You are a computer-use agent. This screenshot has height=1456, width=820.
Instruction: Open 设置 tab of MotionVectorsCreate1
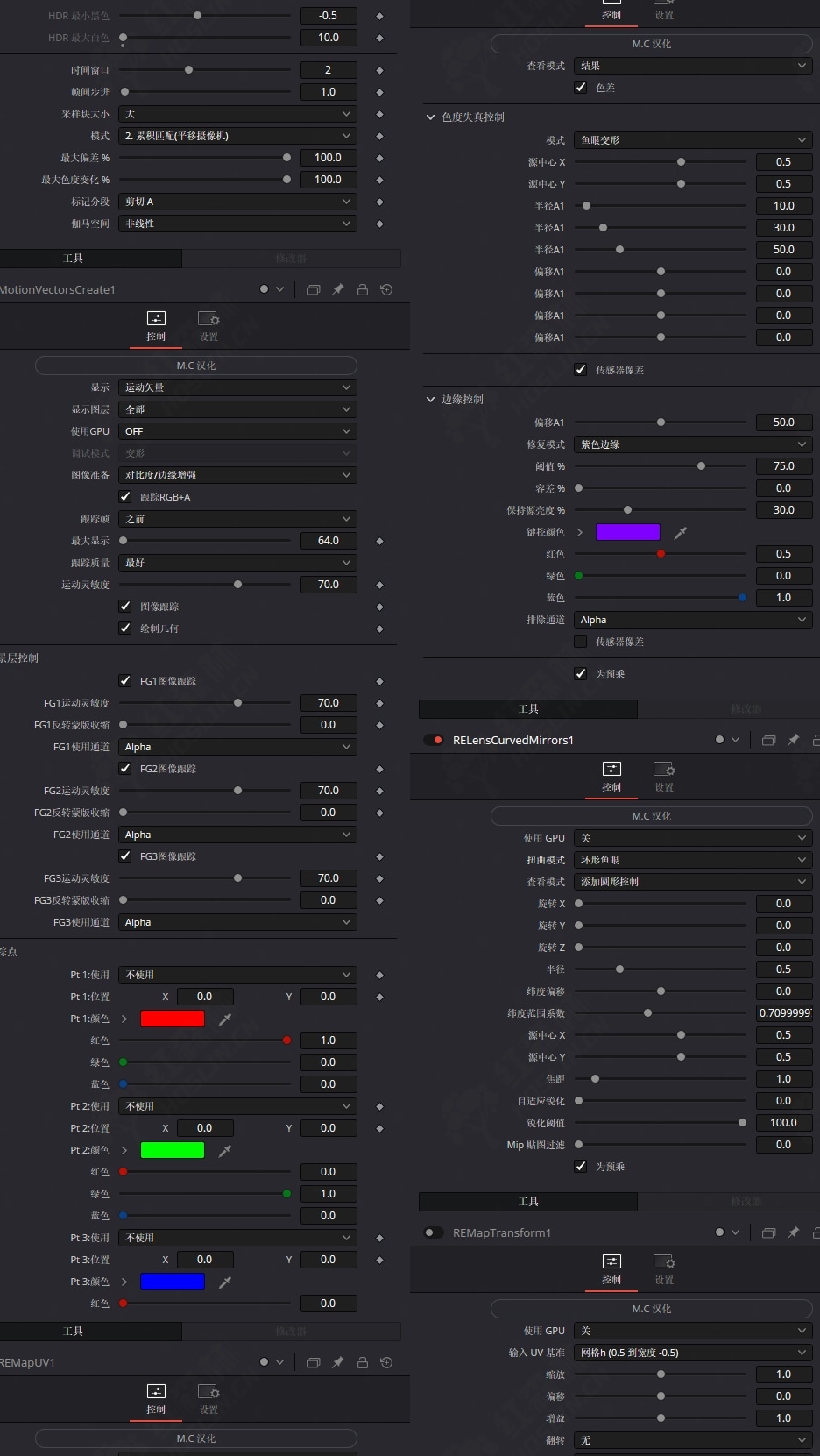click(209, 325)
